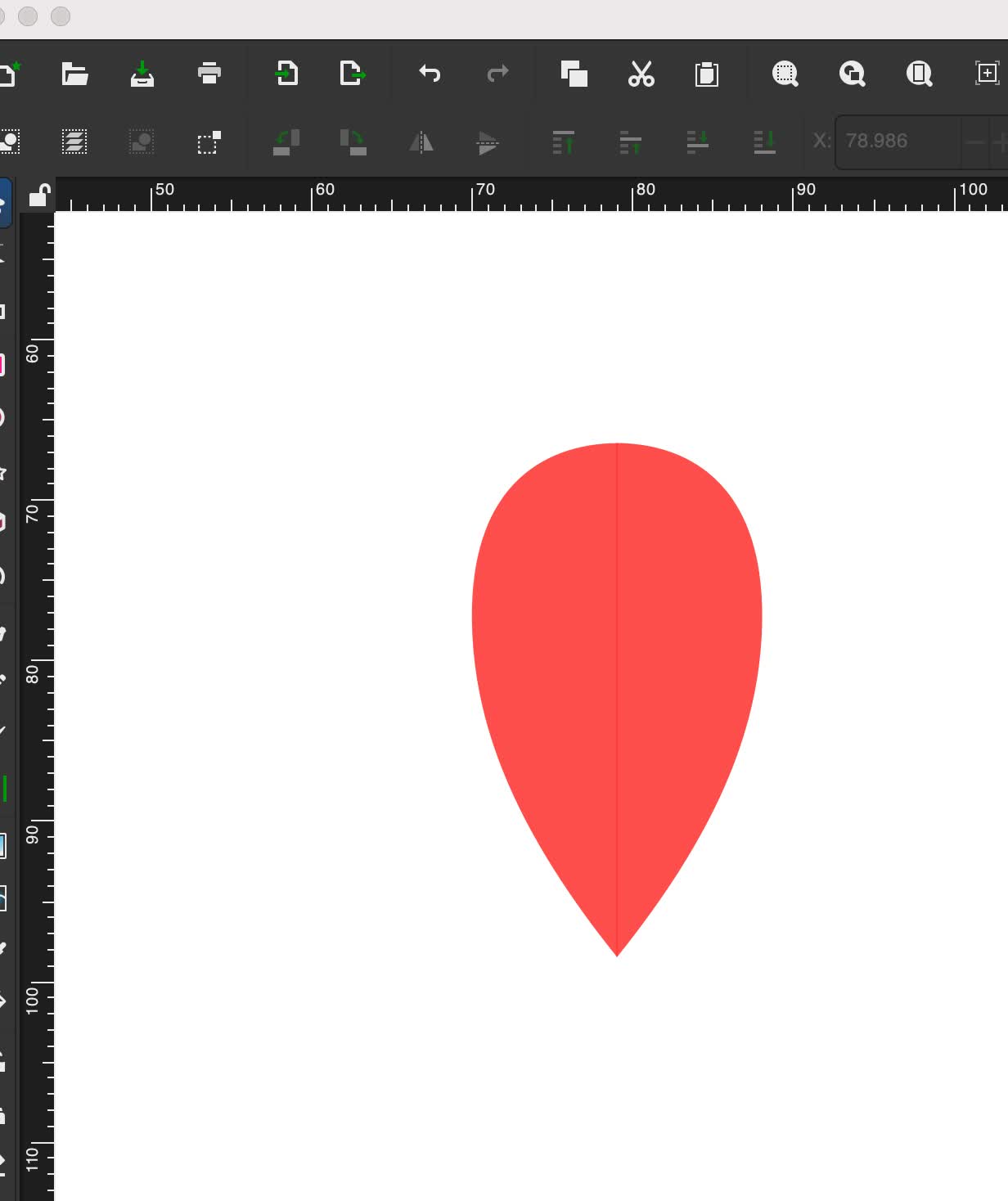Viewport: 1008px width, 1201px height.
Task: Rotate selection 90° counter-clockwise
Action: pos(286,143)
